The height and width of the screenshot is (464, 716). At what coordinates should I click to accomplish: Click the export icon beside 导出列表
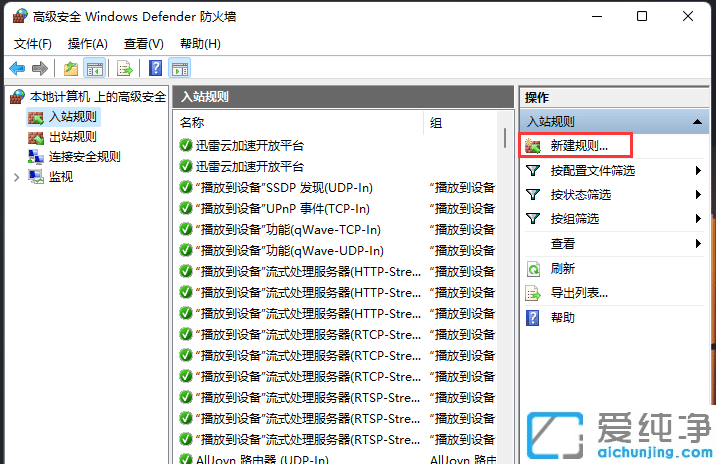pyautogui.click(x=533, y=293)
